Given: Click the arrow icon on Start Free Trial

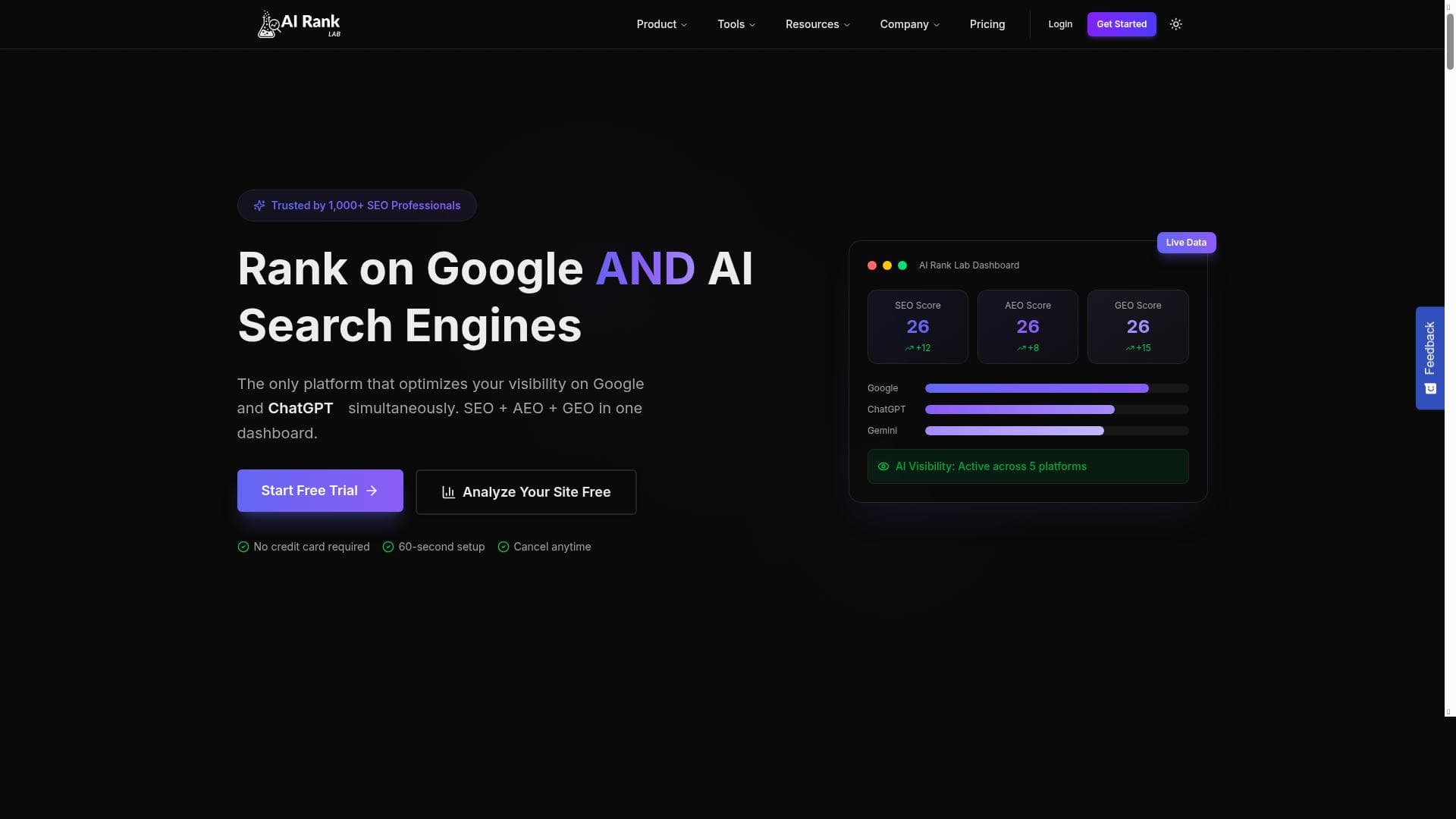Looking at the screenshot, I should point(372,491).
